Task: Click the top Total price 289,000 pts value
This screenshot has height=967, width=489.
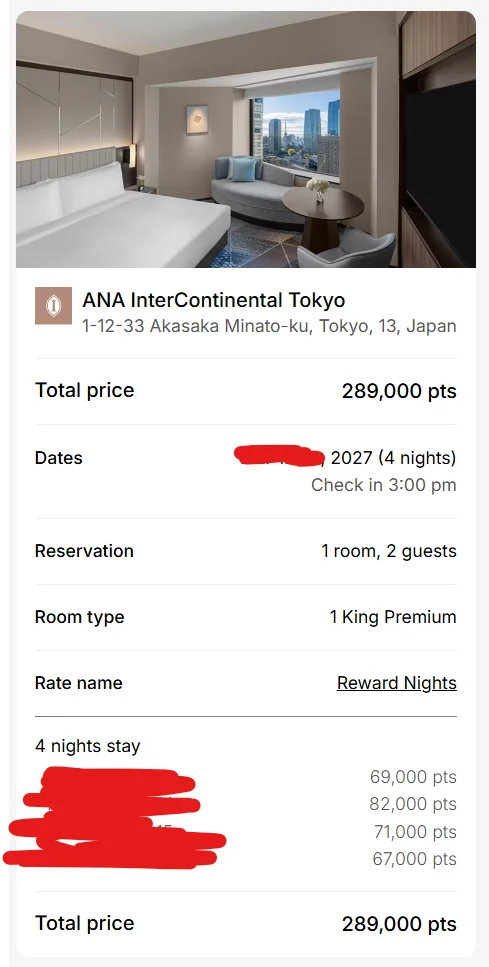Action: [x=399, y=391]
